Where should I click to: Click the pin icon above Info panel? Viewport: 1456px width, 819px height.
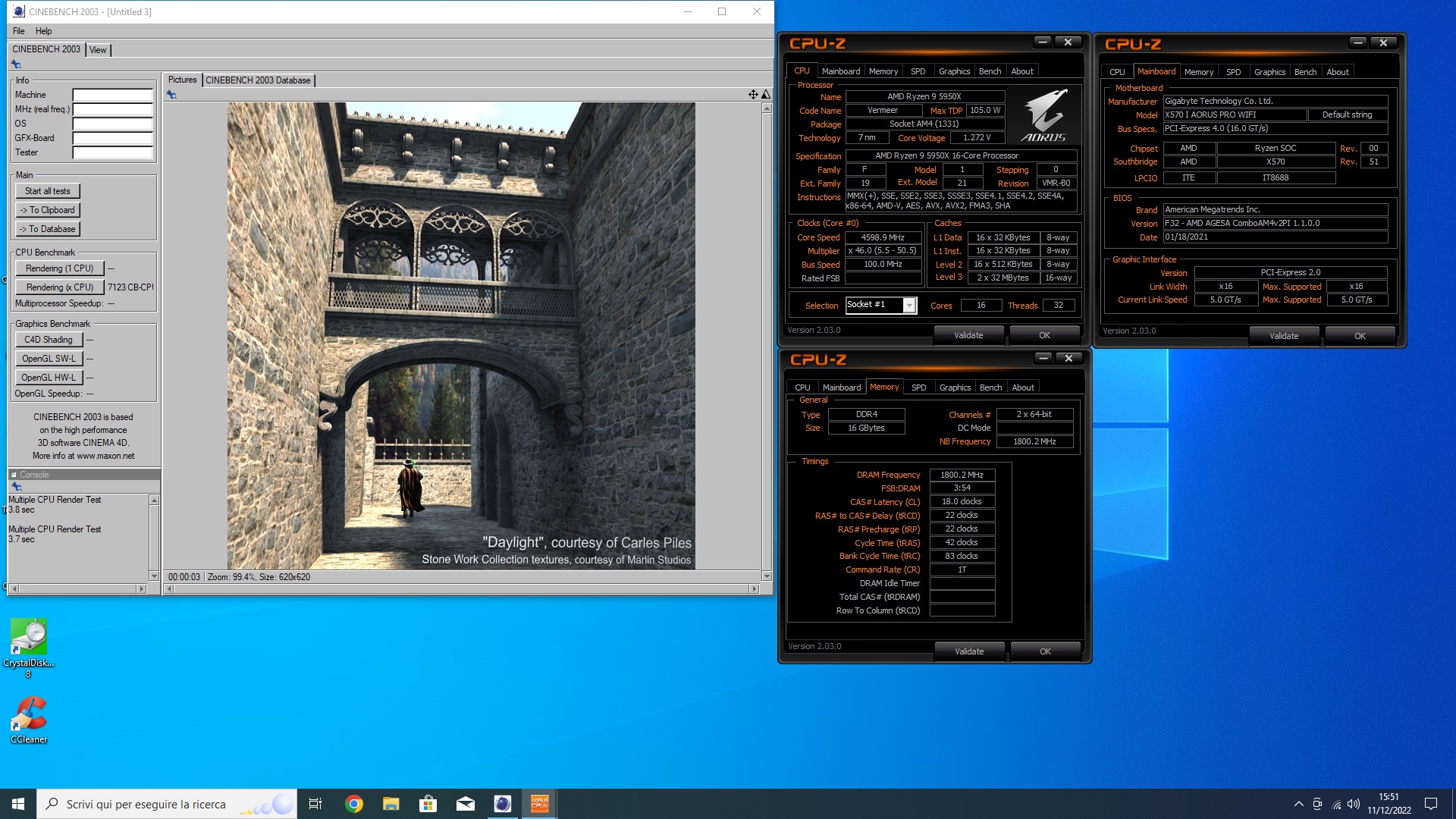coord(16,64)
